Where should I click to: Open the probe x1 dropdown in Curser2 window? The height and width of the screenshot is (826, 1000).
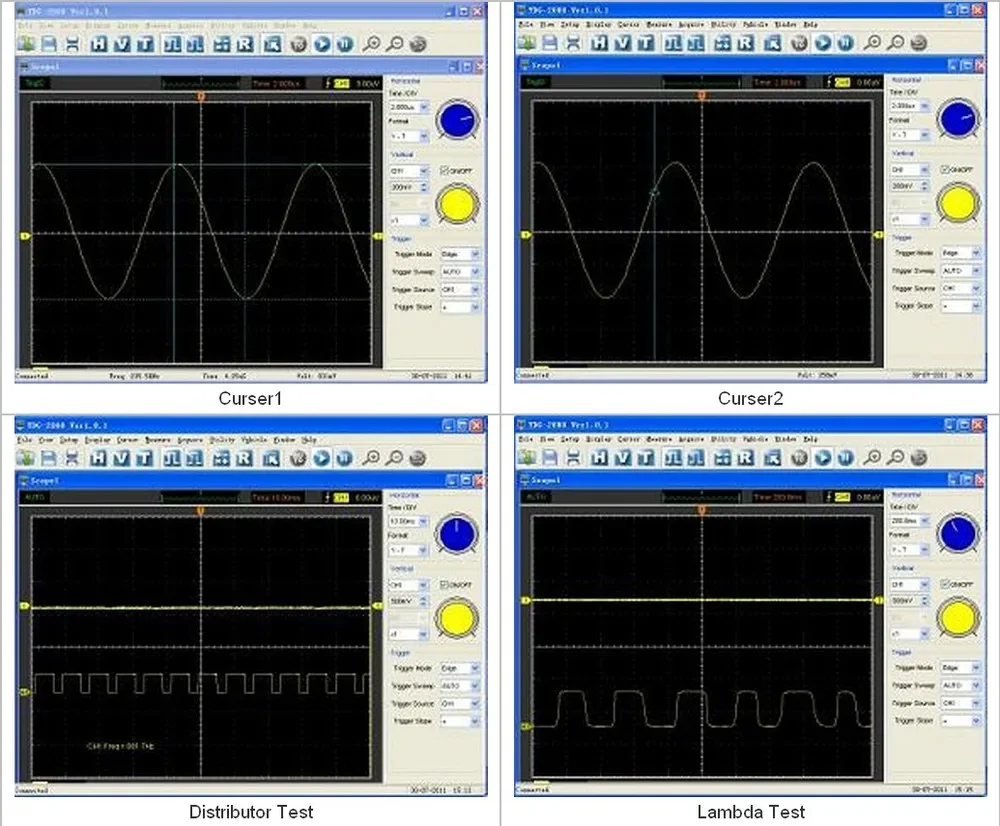[x=909, y=219]
